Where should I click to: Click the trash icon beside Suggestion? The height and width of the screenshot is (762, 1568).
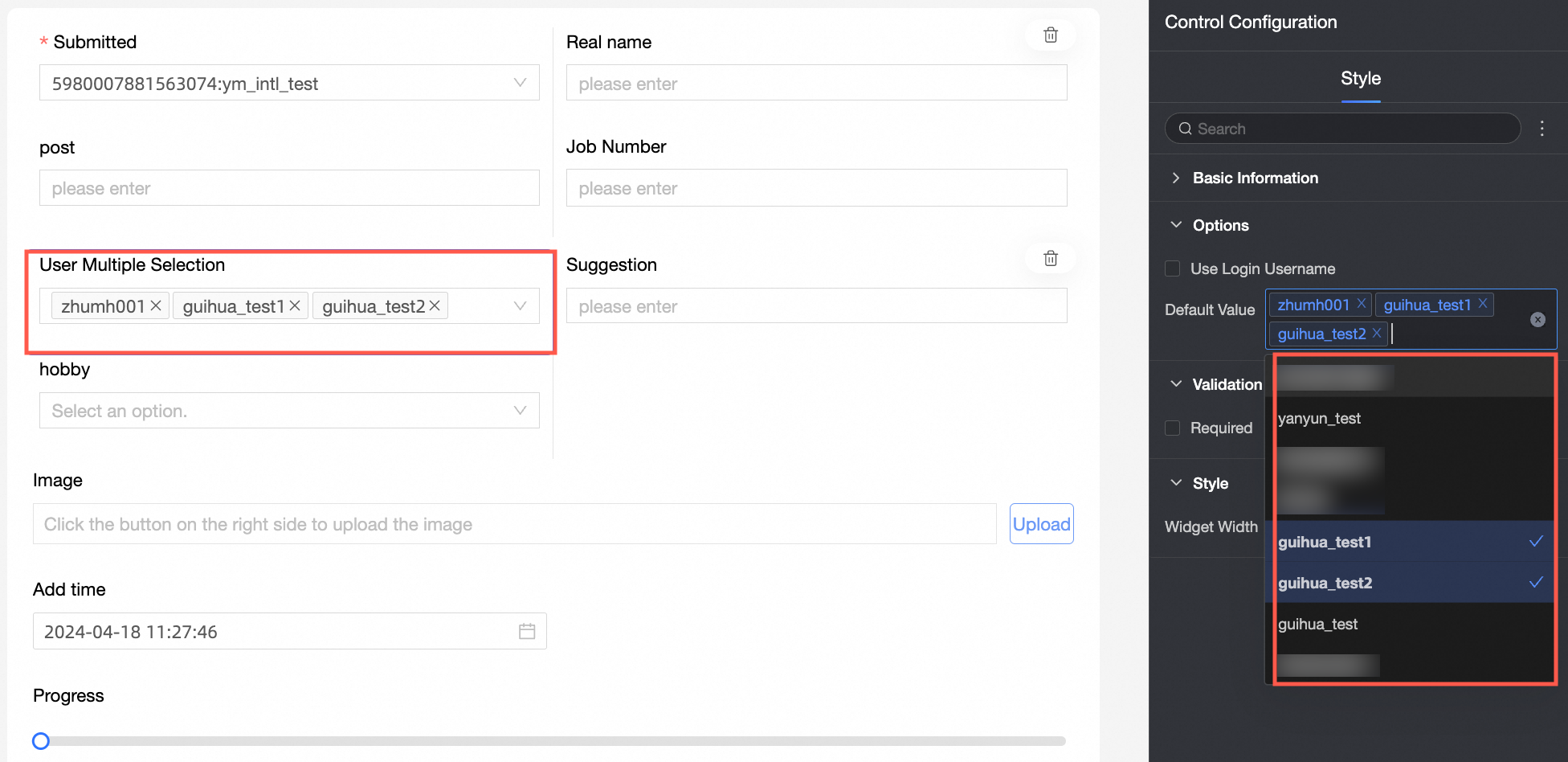[1050, 259]
